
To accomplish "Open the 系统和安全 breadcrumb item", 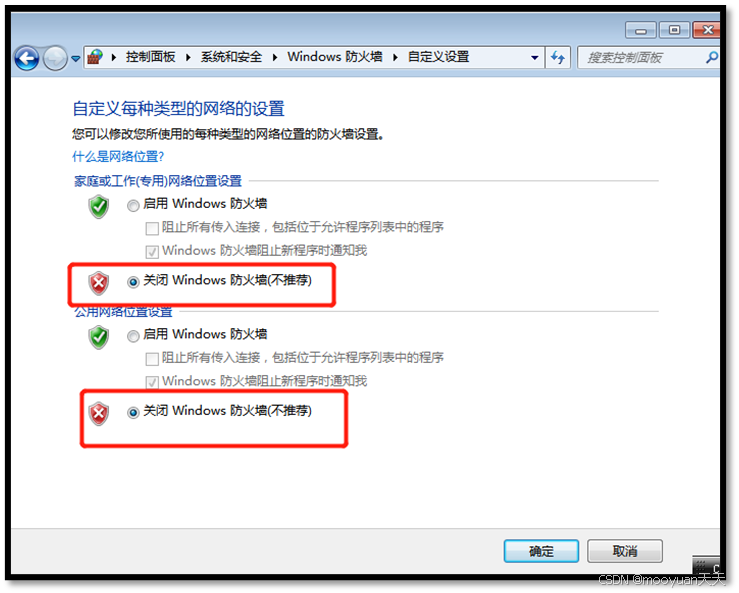I will (231, 57).
